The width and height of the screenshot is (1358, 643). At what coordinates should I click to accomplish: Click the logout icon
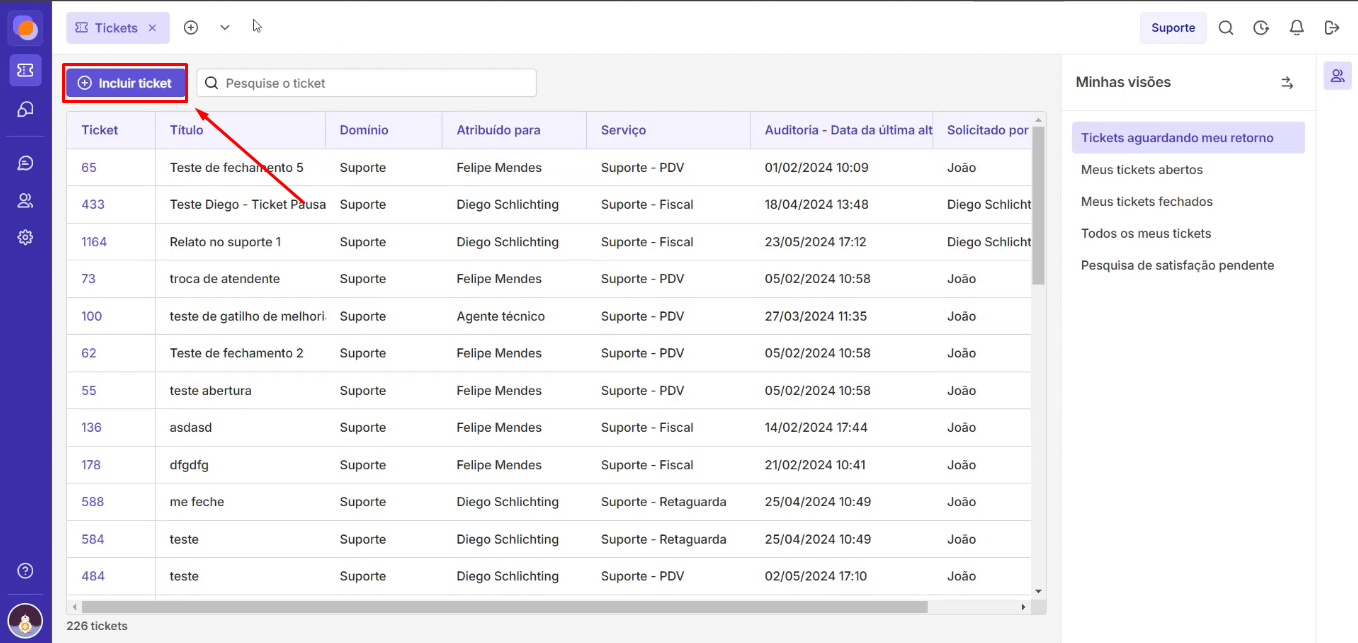[1332, 28]
